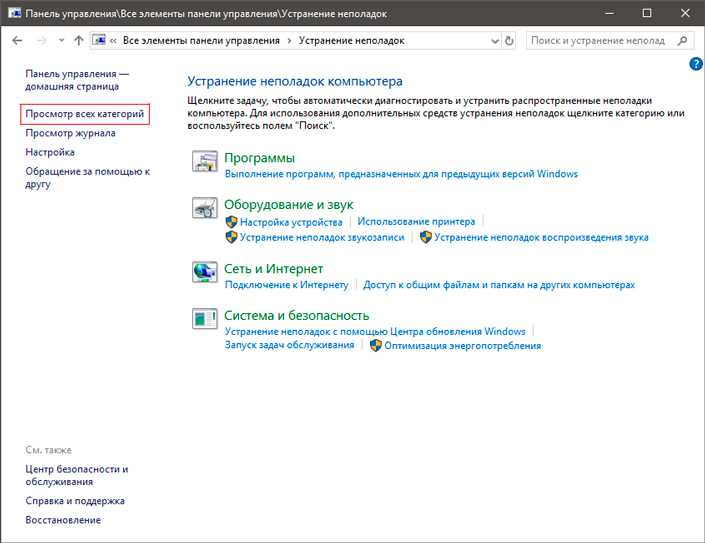The height and width of the screenshot is (543, 705).
Task: Open 'Устранение неполадок звукозаписи'
Action: pyautogui.click(x=322, y=237)
